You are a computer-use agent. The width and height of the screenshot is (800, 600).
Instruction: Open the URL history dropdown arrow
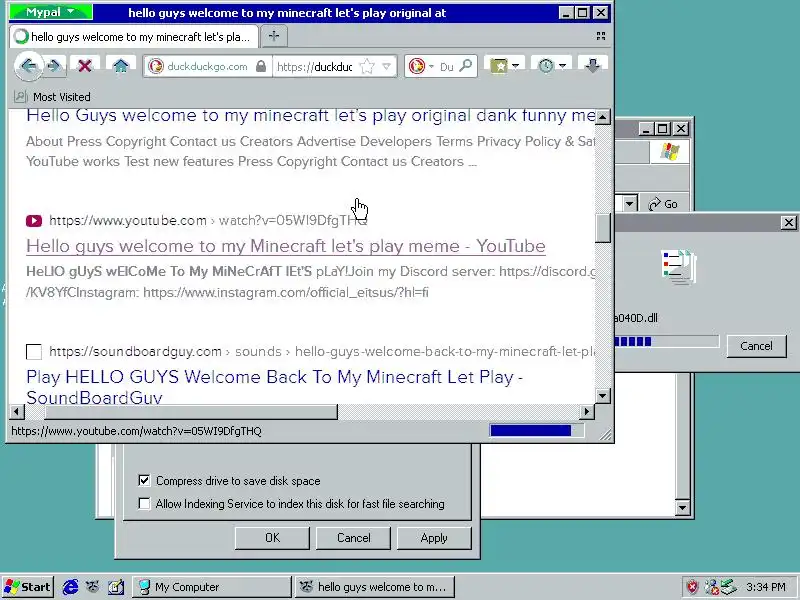[x=387, y=66]
